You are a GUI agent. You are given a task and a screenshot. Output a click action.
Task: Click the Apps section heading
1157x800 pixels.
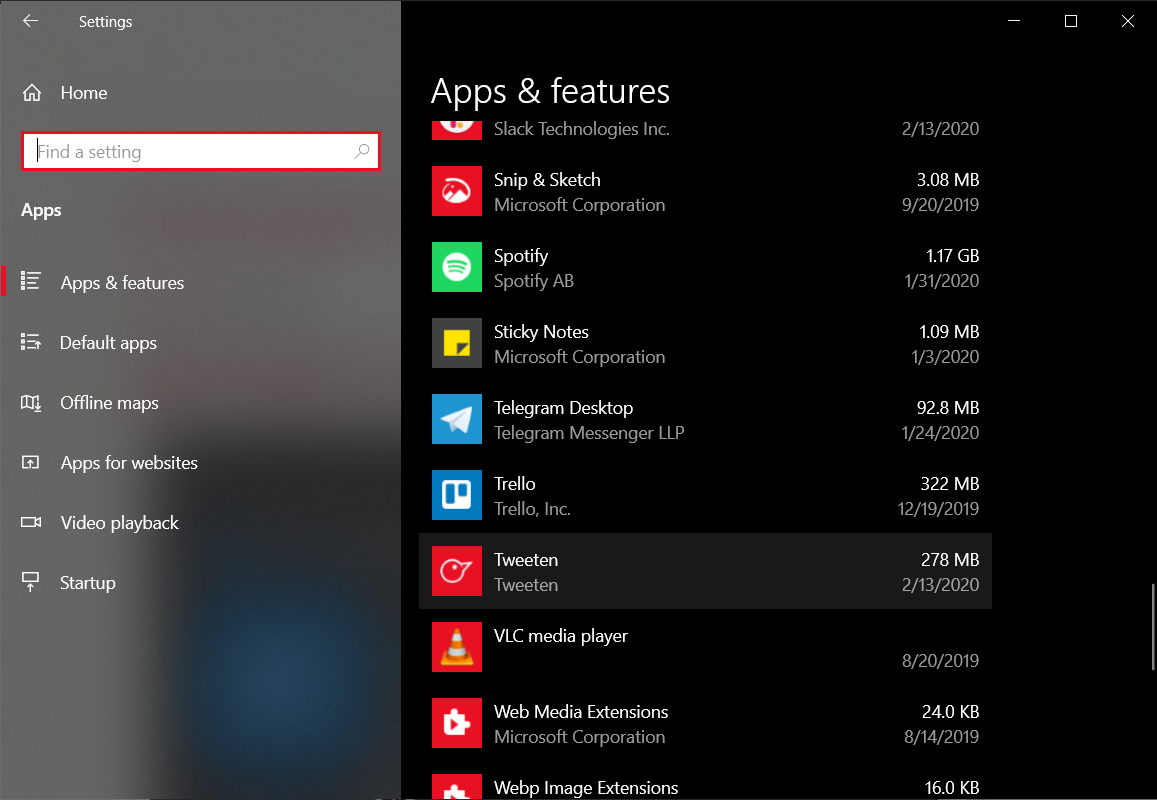tap(41, 211)
